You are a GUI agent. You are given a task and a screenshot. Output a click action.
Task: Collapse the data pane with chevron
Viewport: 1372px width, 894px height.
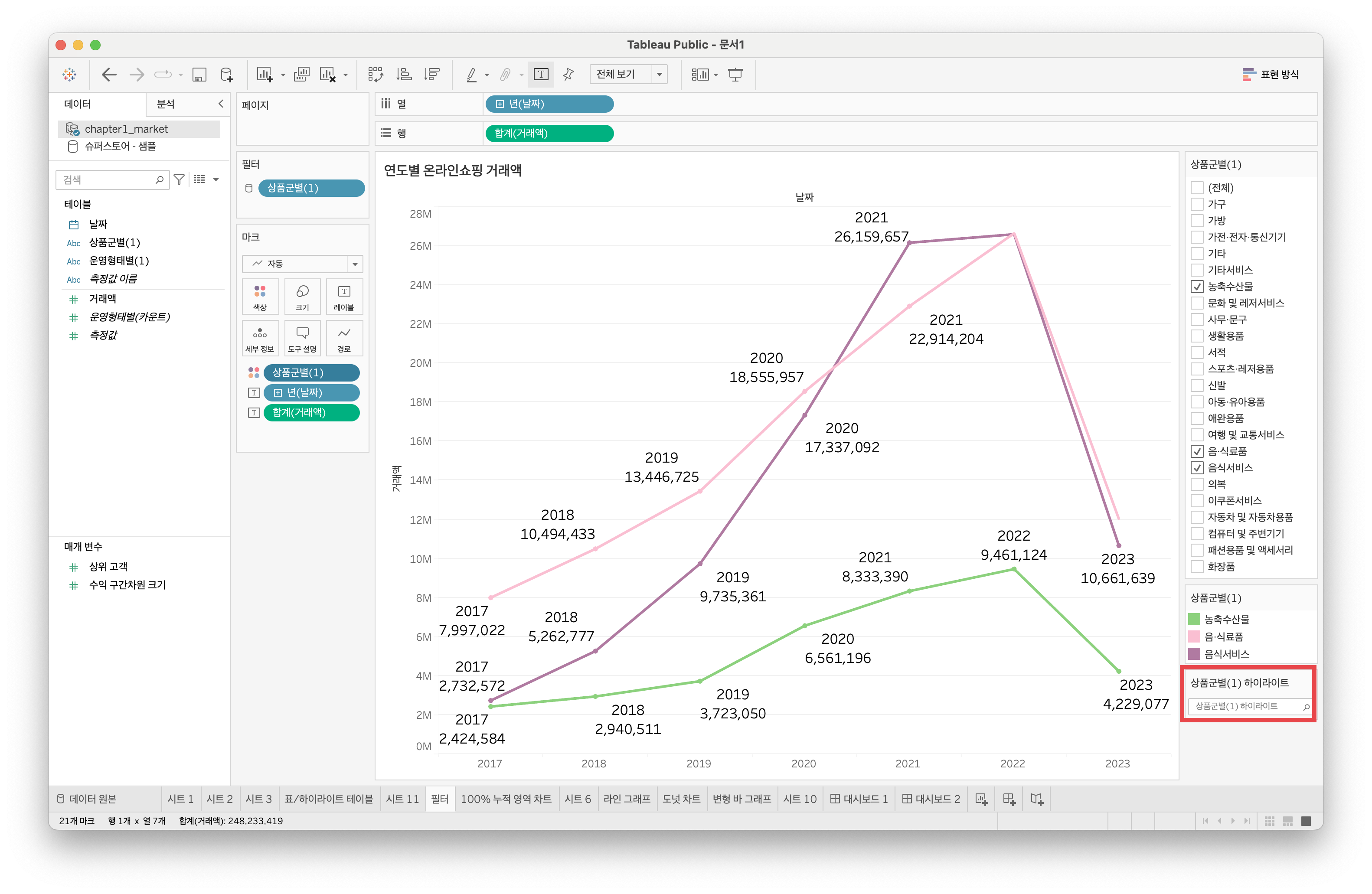(x=220, y=104)
